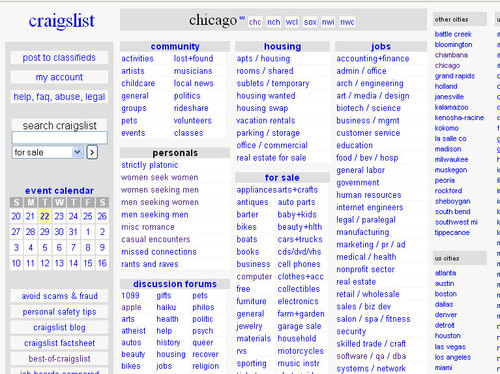500x374 pixels.
Task: Open 'rideshare' community category
Action: pos(191,108)
